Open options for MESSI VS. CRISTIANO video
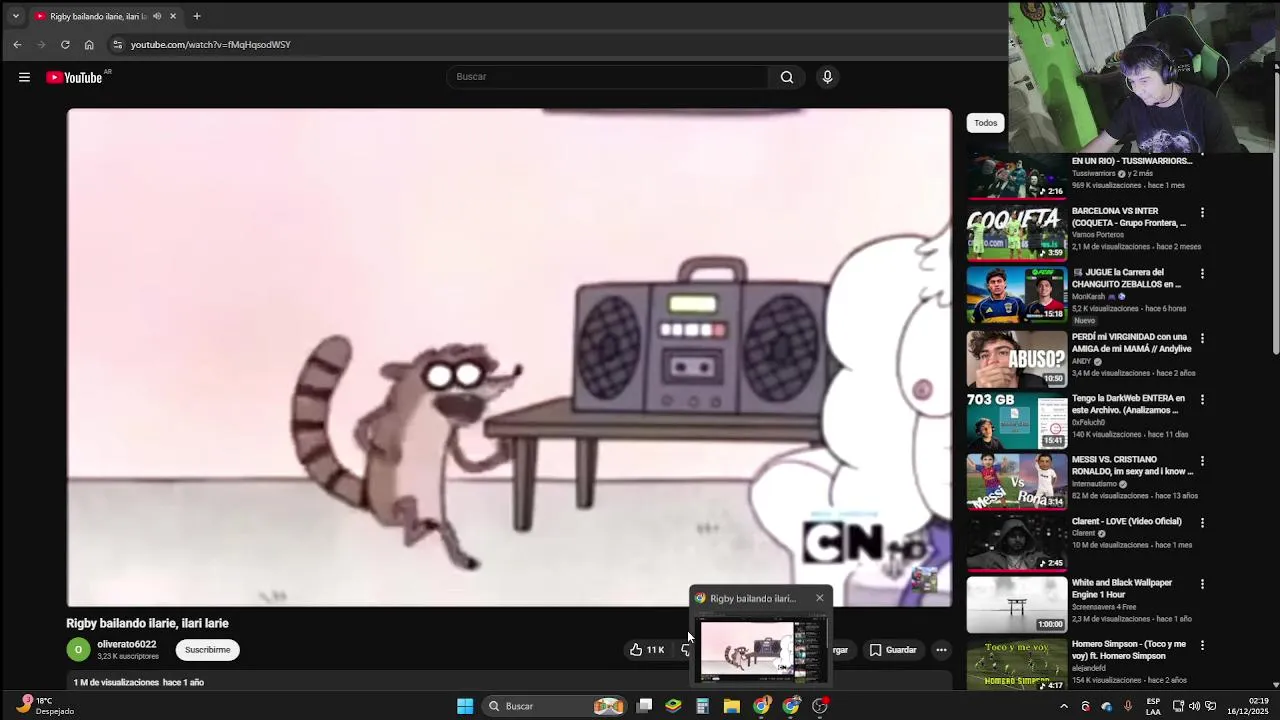 (1202, 461)
